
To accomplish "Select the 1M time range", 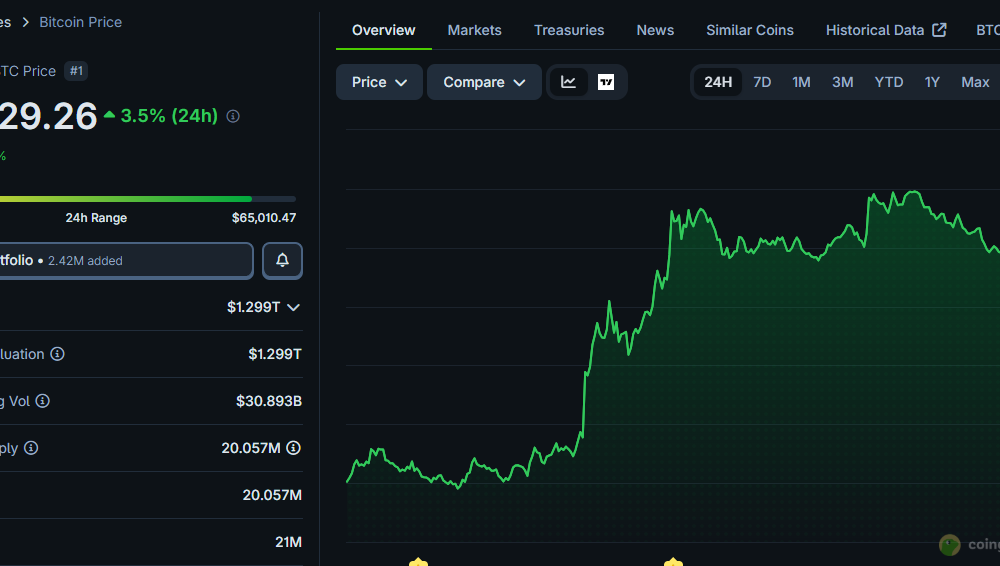I will coord(801,82).
